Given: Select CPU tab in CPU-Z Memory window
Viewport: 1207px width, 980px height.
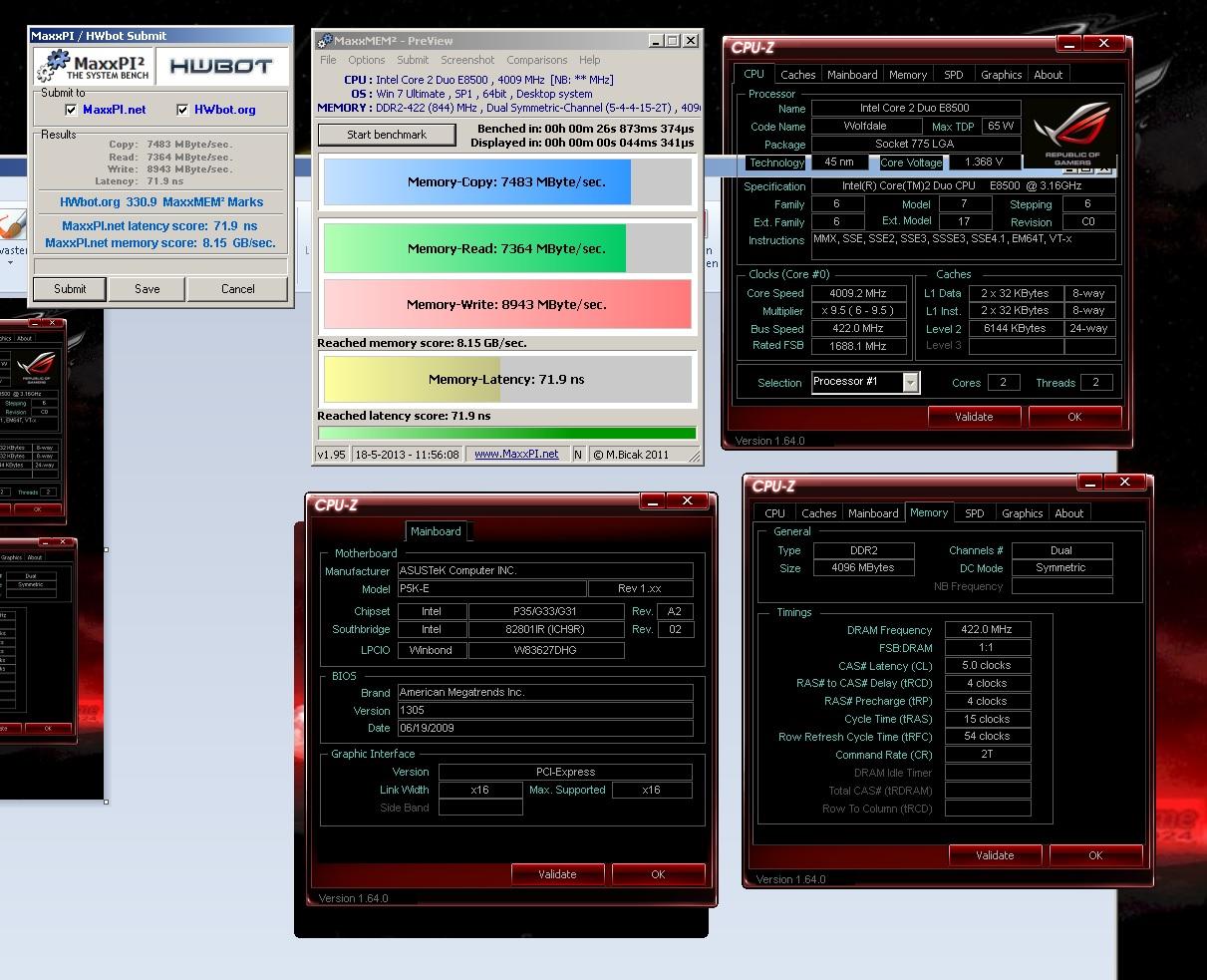Looking at the screenshot, I should (774, 513).
